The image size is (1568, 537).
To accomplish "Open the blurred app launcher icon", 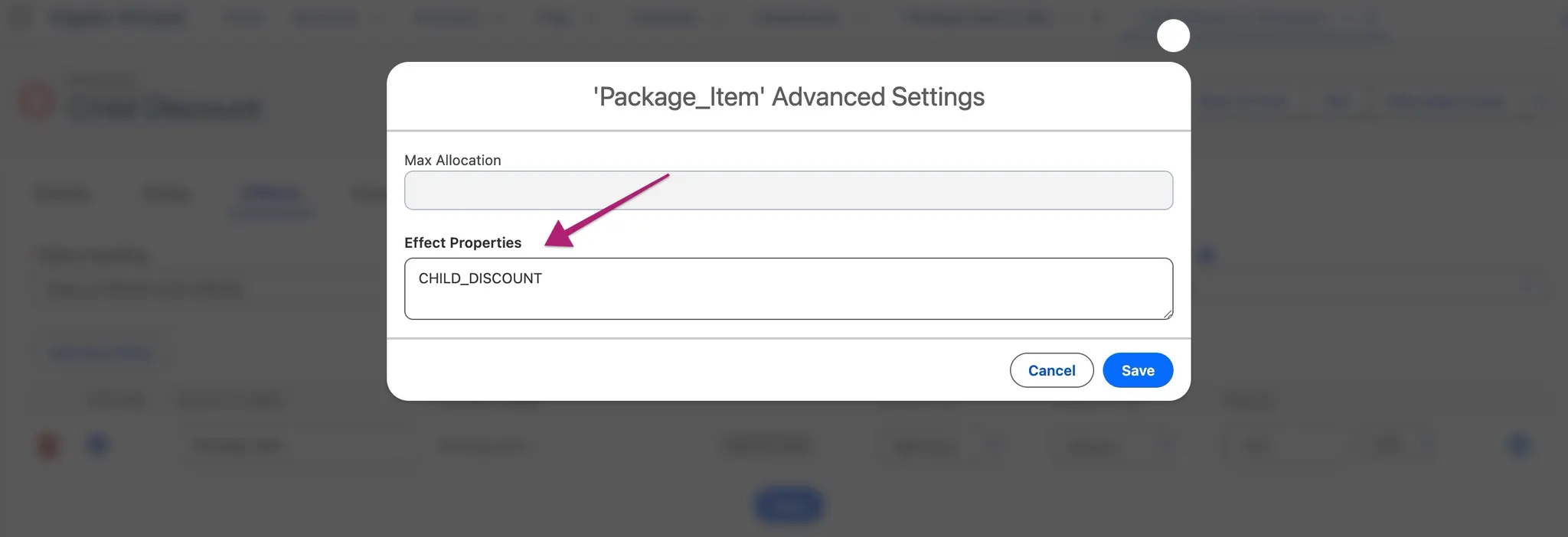I will tap(21, 18).
